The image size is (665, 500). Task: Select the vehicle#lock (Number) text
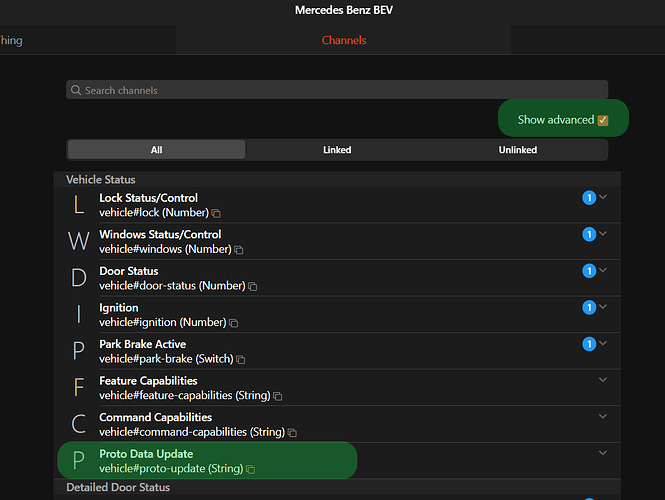(154, 212)
